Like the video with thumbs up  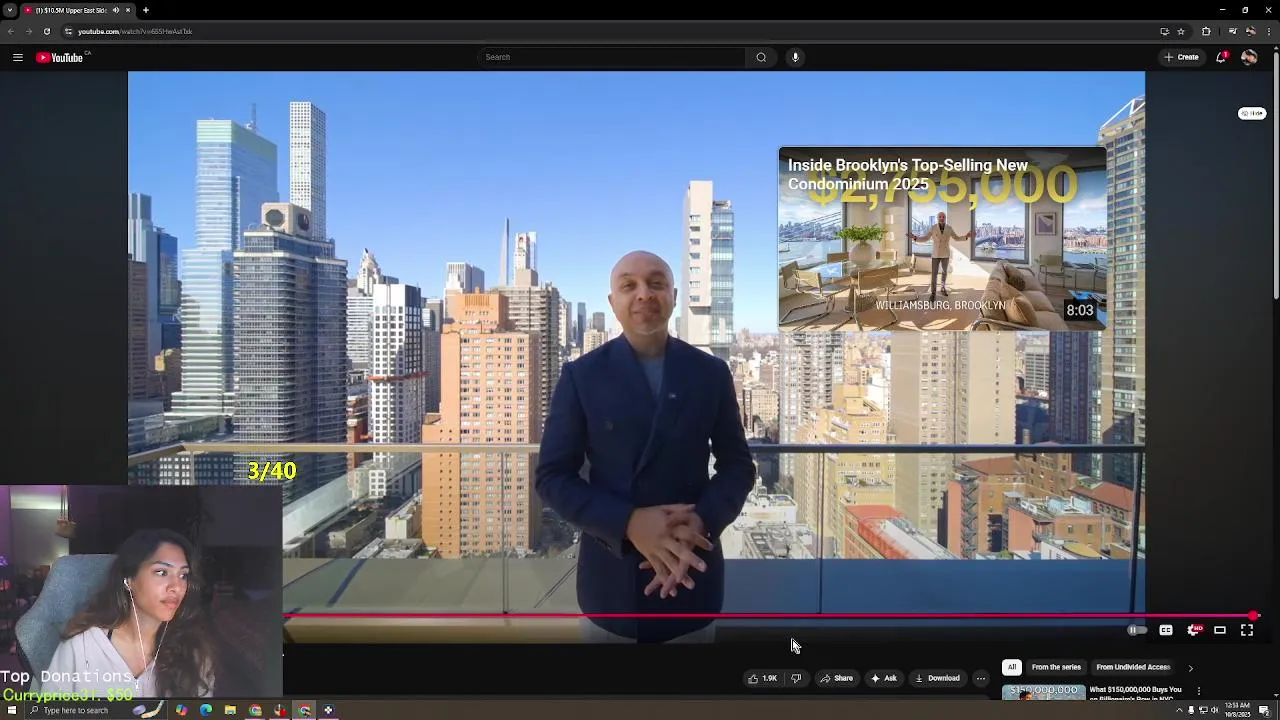(763, 678)
